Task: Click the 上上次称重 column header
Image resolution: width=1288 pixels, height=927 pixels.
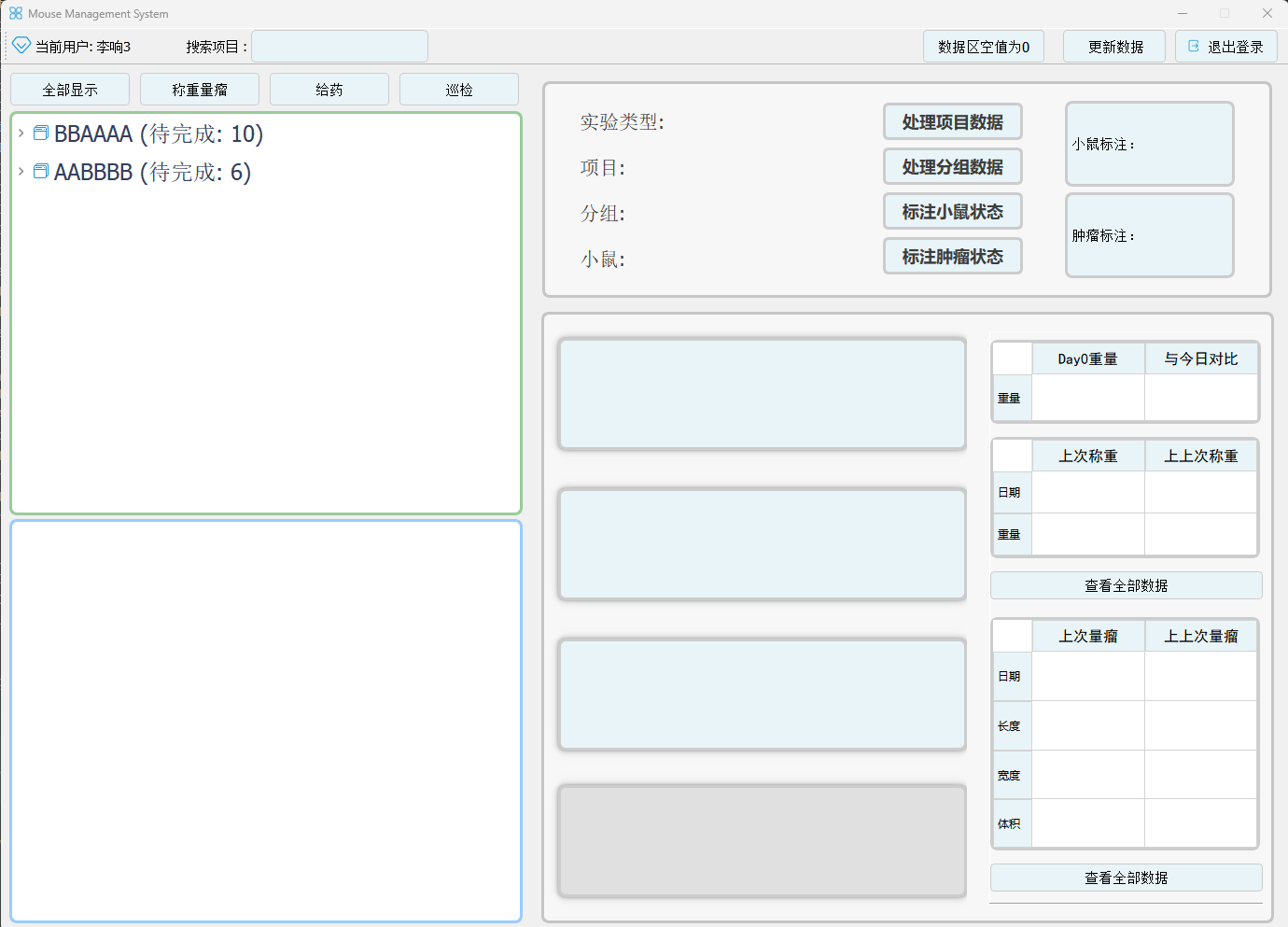Action: (1201, 456)
